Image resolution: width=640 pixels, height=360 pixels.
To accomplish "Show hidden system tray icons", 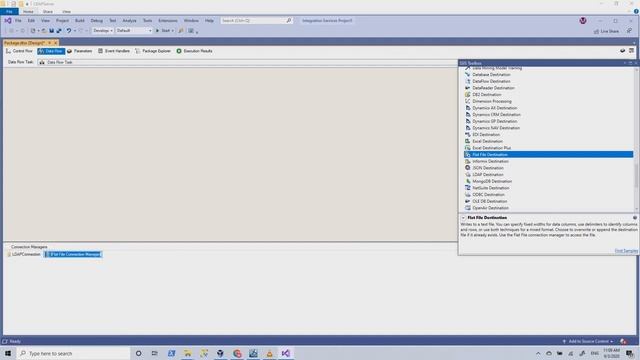I will click(538, 353).
